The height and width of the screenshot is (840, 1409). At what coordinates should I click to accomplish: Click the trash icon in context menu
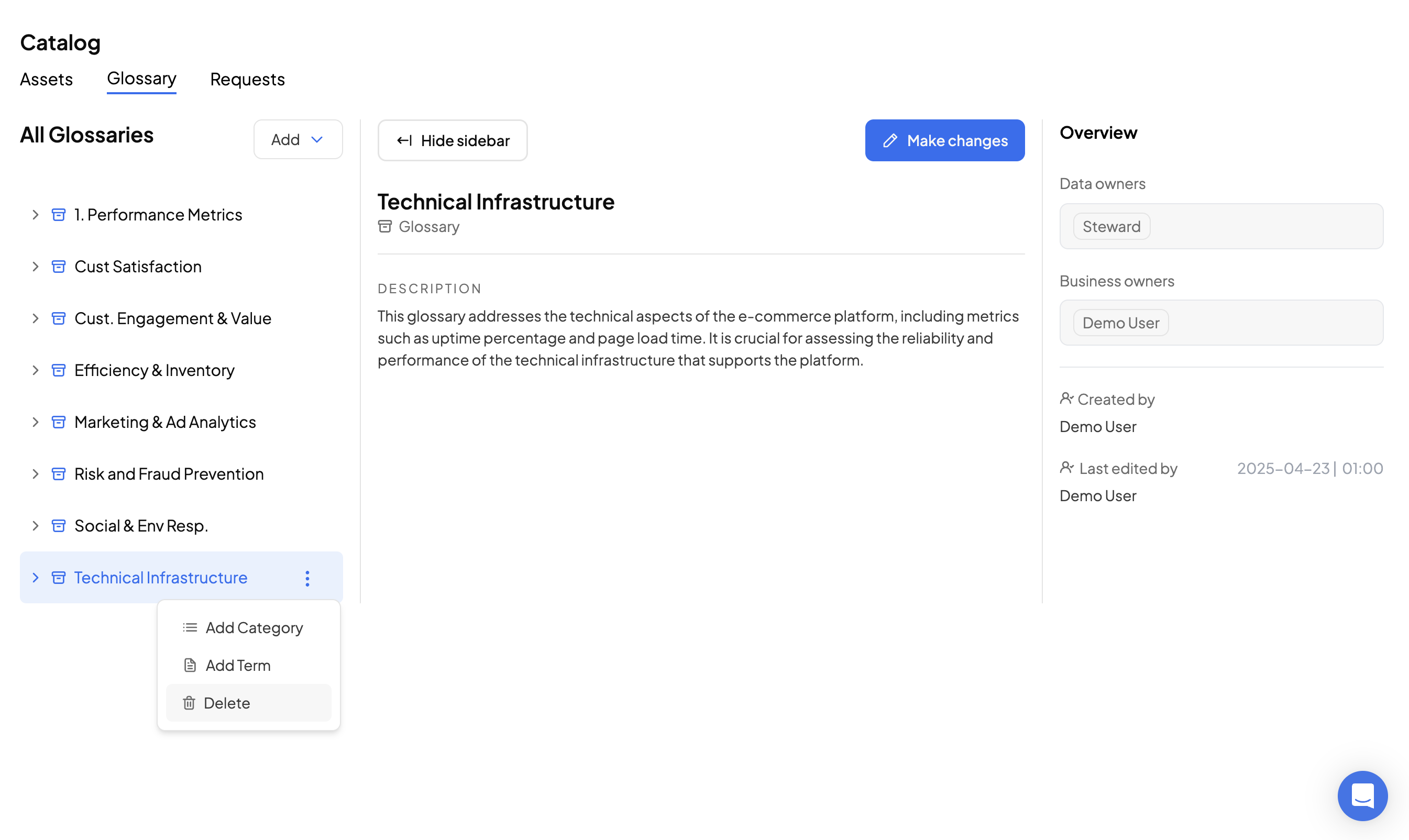point(189,703)
